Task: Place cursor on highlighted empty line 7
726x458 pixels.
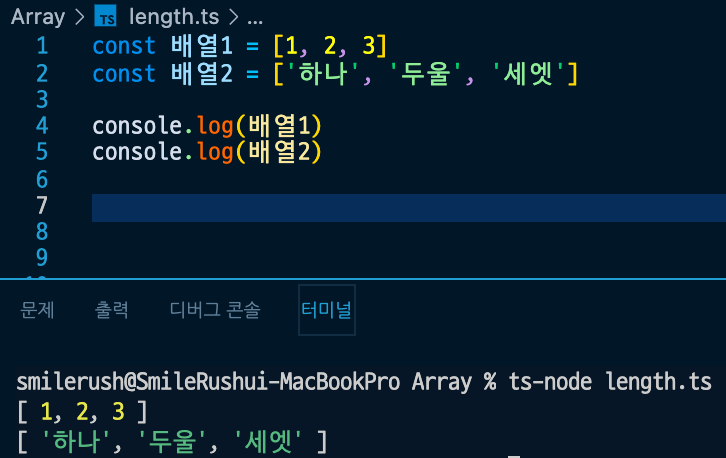Action: (409, 208)
